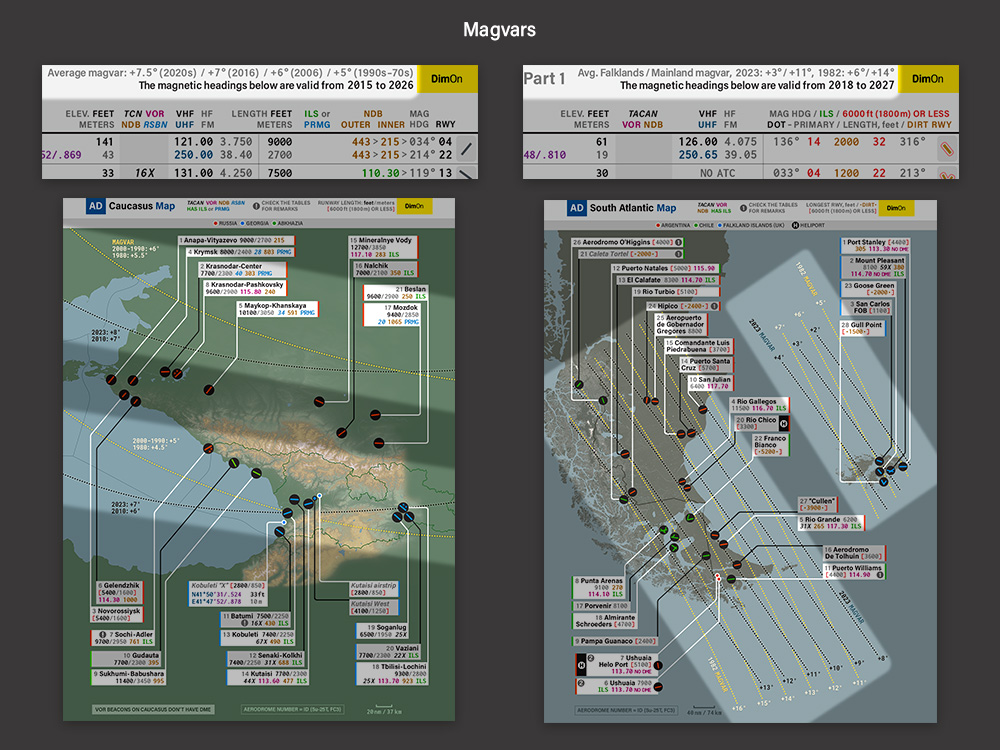Click the info icon on Sochi-Adler label
This screenshot has height=750, width=1000.
102,635
